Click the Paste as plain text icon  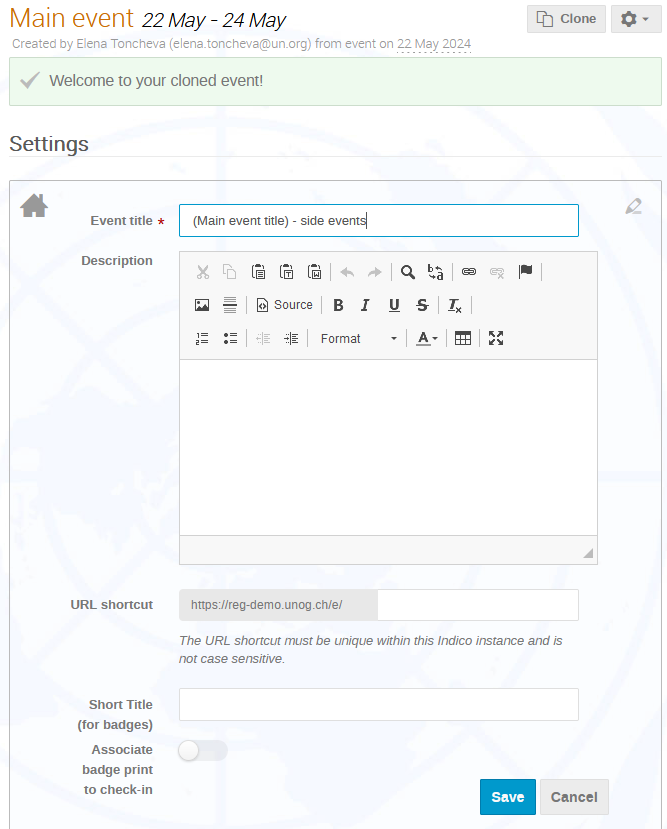tap(286, 272)
